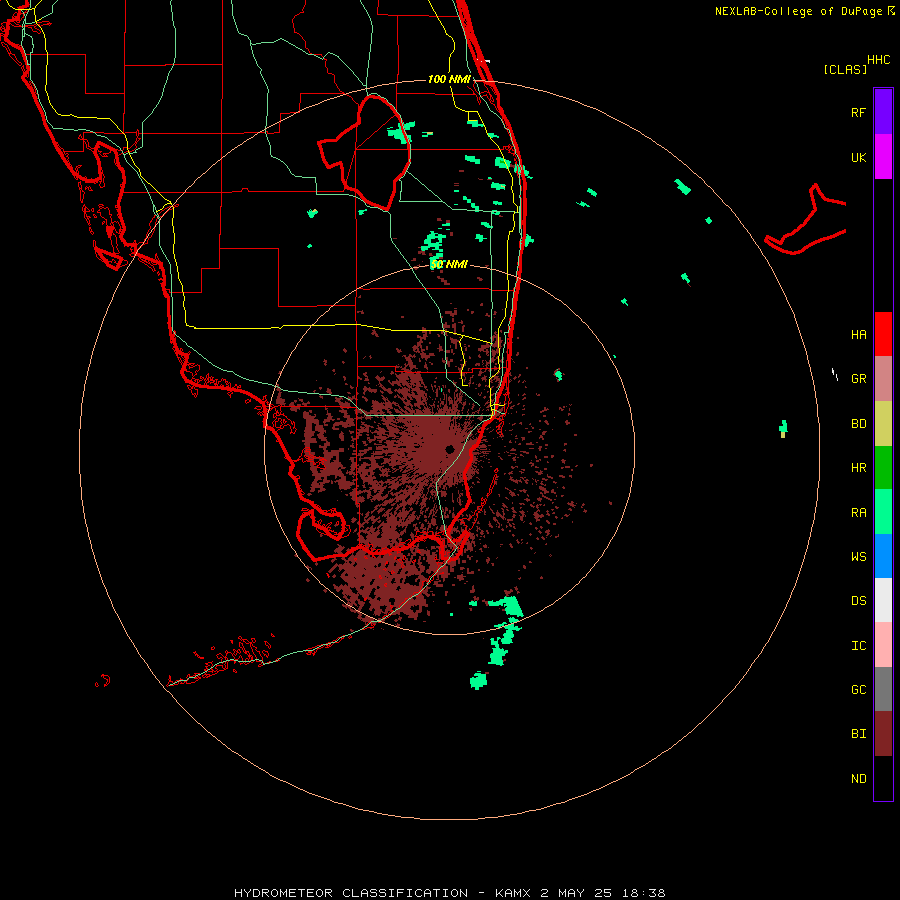Click the WS legend label
900x900 pixels.
coord(859,557)
